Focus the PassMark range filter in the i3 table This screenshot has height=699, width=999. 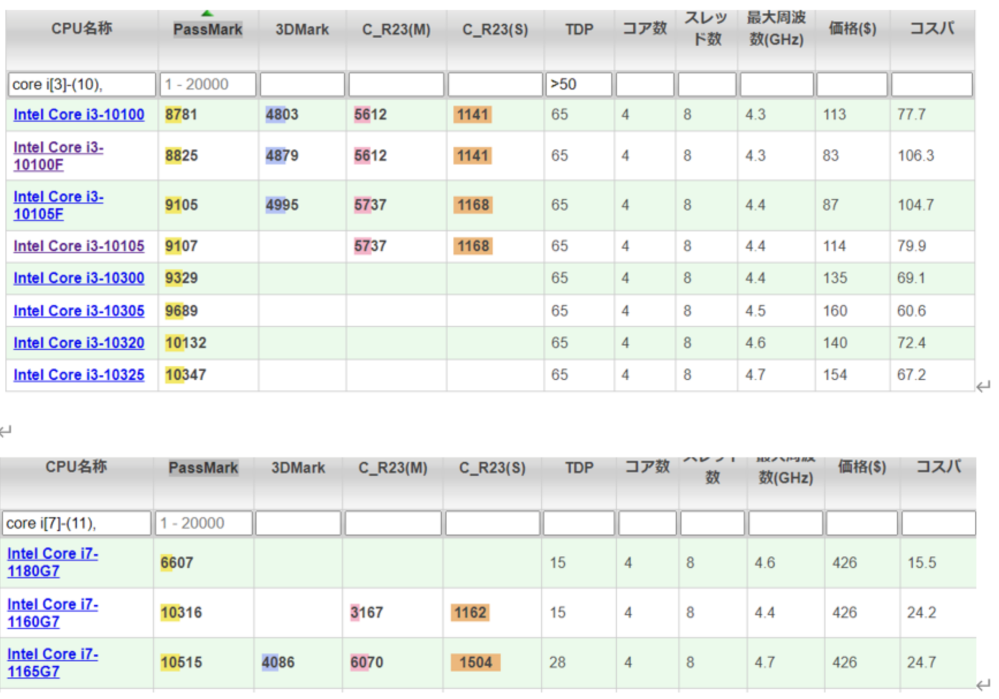coord(208,85)
